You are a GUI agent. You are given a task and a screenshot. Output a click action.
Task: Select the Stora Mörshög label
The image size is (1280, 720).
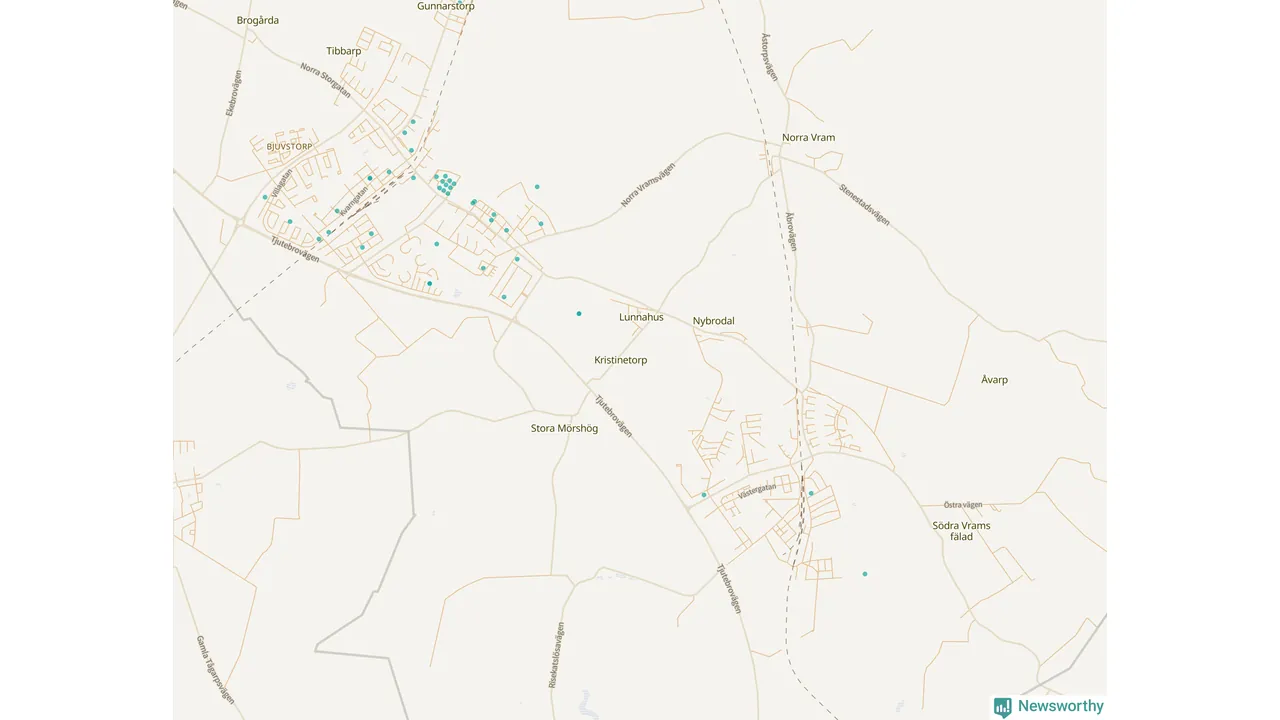[x=564, y=428]
